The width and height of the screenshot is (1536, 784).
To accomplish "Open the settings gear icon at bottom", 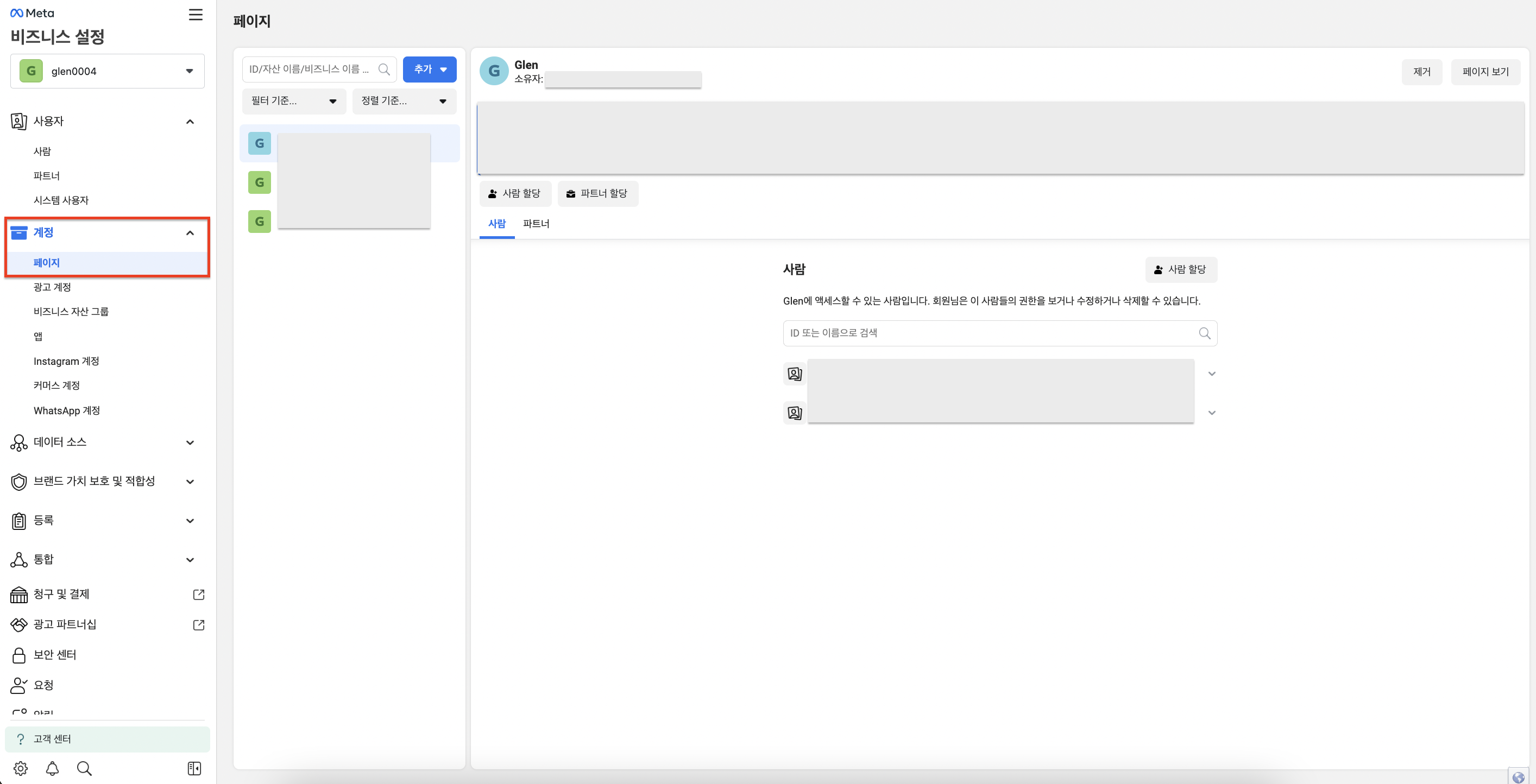I will click(x=20, y=768).
